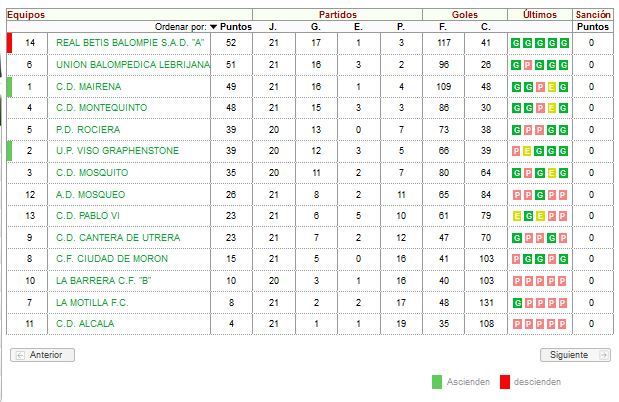
Task: Click the Últimos column header
Action: pos(540,15)
